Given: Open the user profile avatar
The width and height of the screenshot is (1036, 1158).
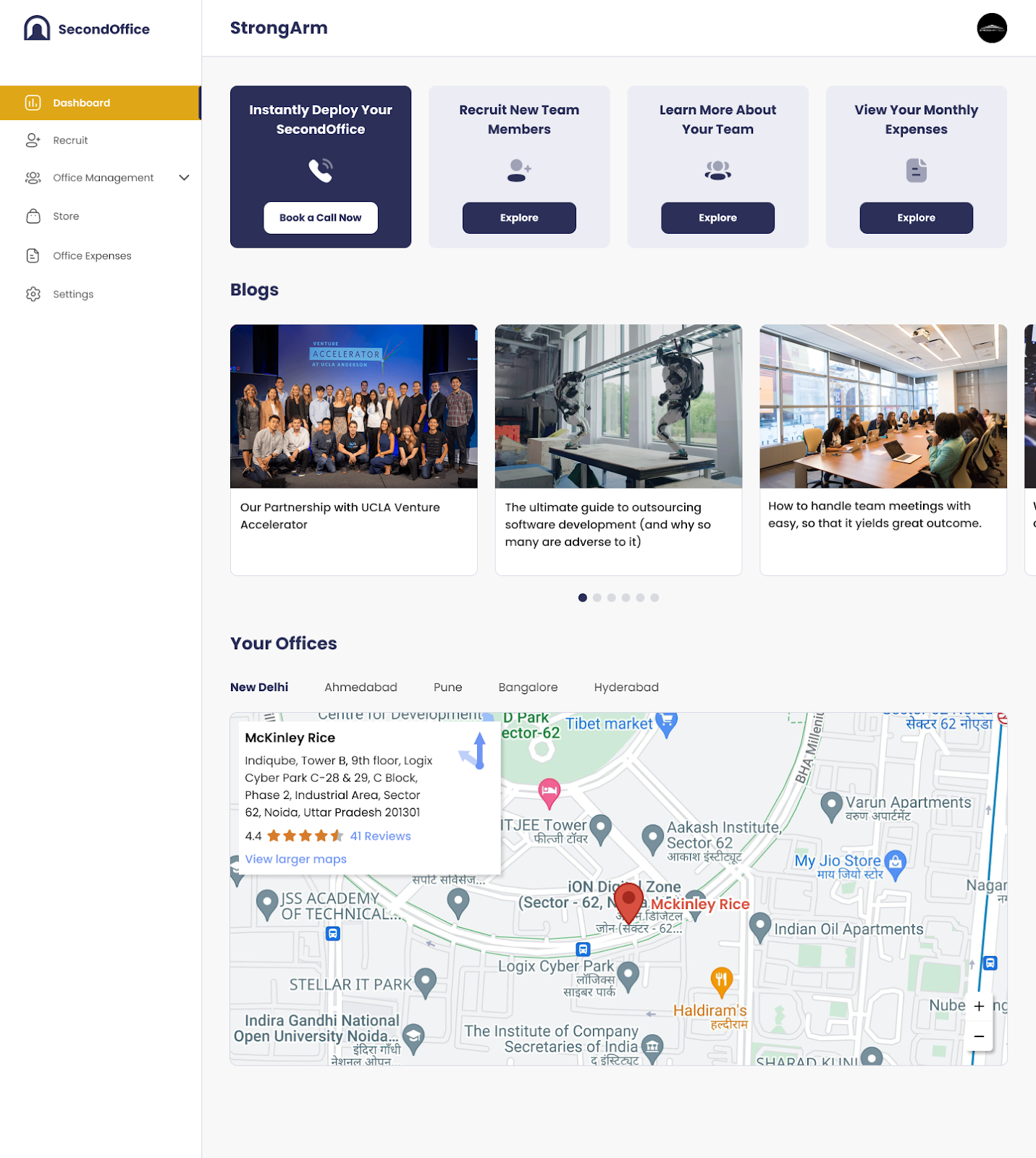Looking at the screenshot, I should (991, 28).
